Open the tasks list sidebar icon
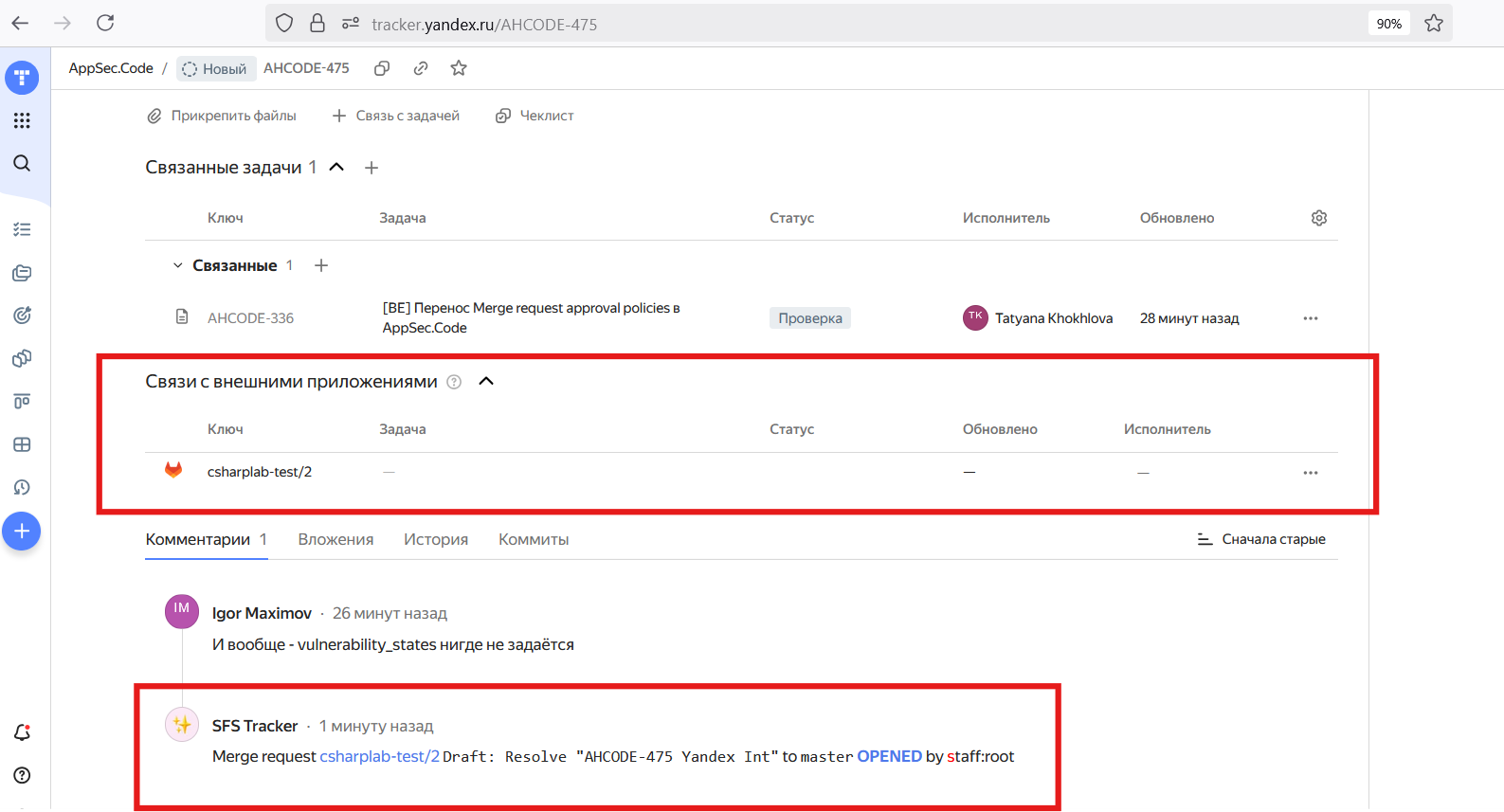The image size is (1504, 812). tap(22, 229)
